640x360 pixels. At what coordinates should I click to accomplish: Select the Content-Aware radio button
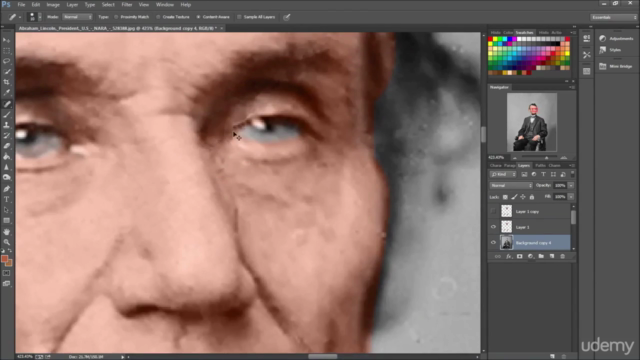tap(198, 17)
